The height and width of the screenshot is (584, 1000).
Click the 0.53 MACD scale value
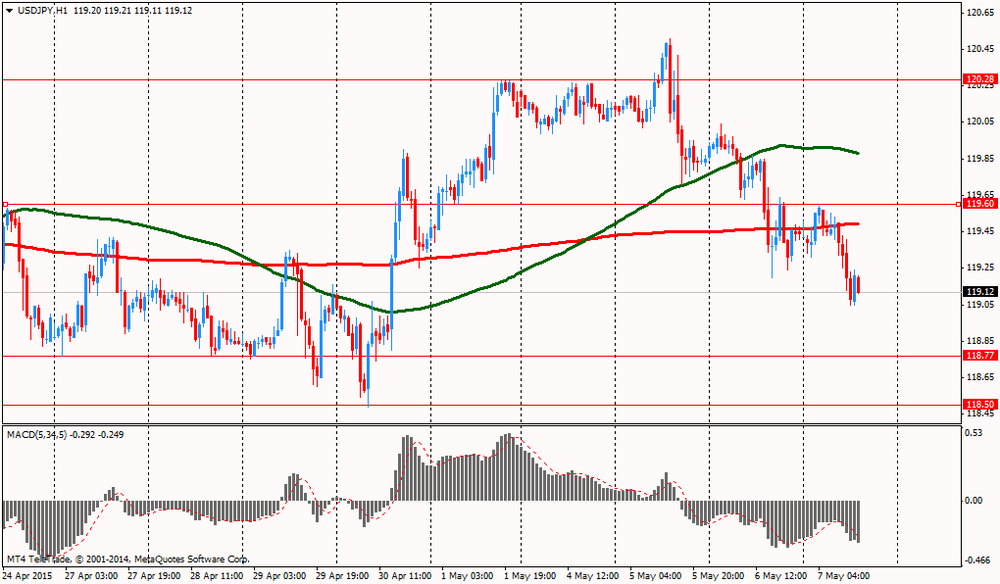point(974,433)
